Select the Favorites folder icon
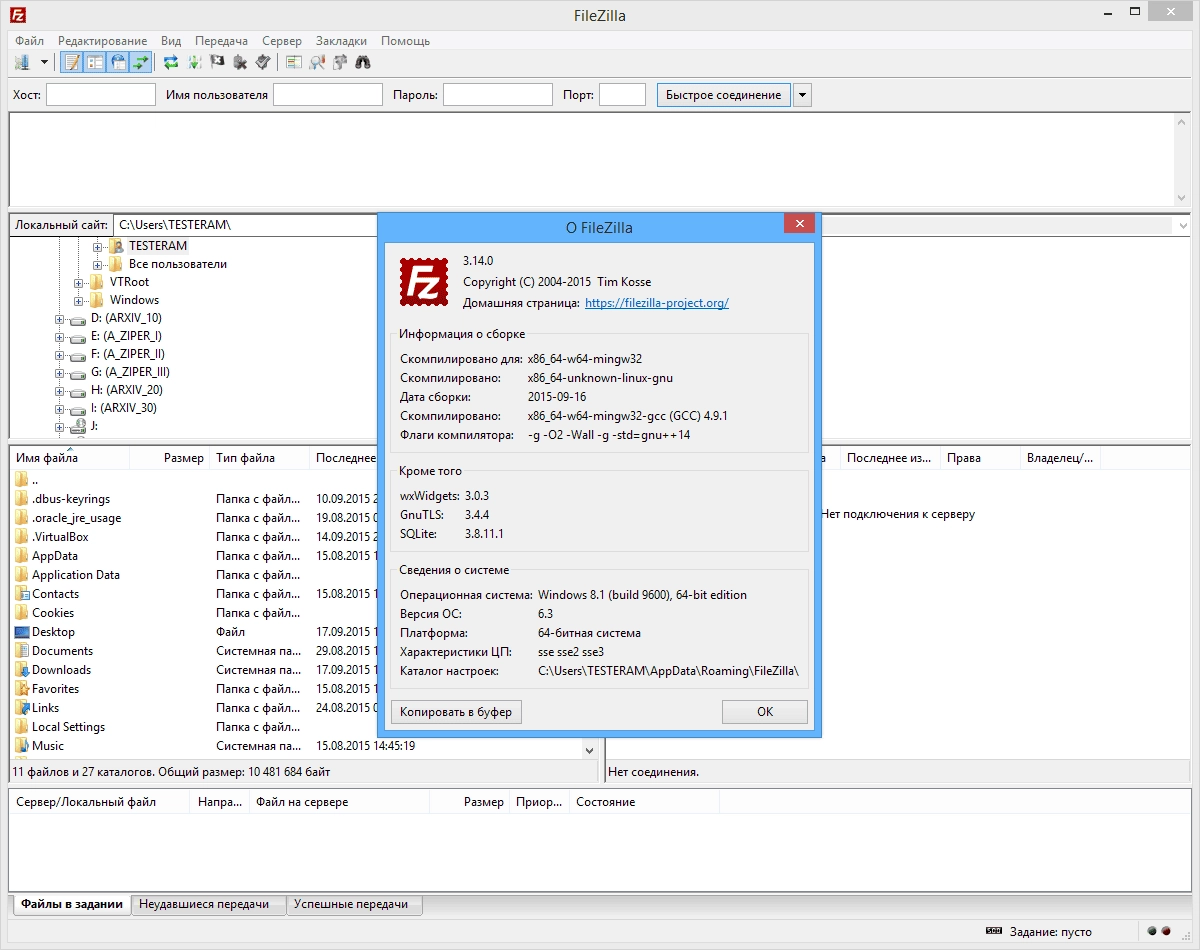 22,689
